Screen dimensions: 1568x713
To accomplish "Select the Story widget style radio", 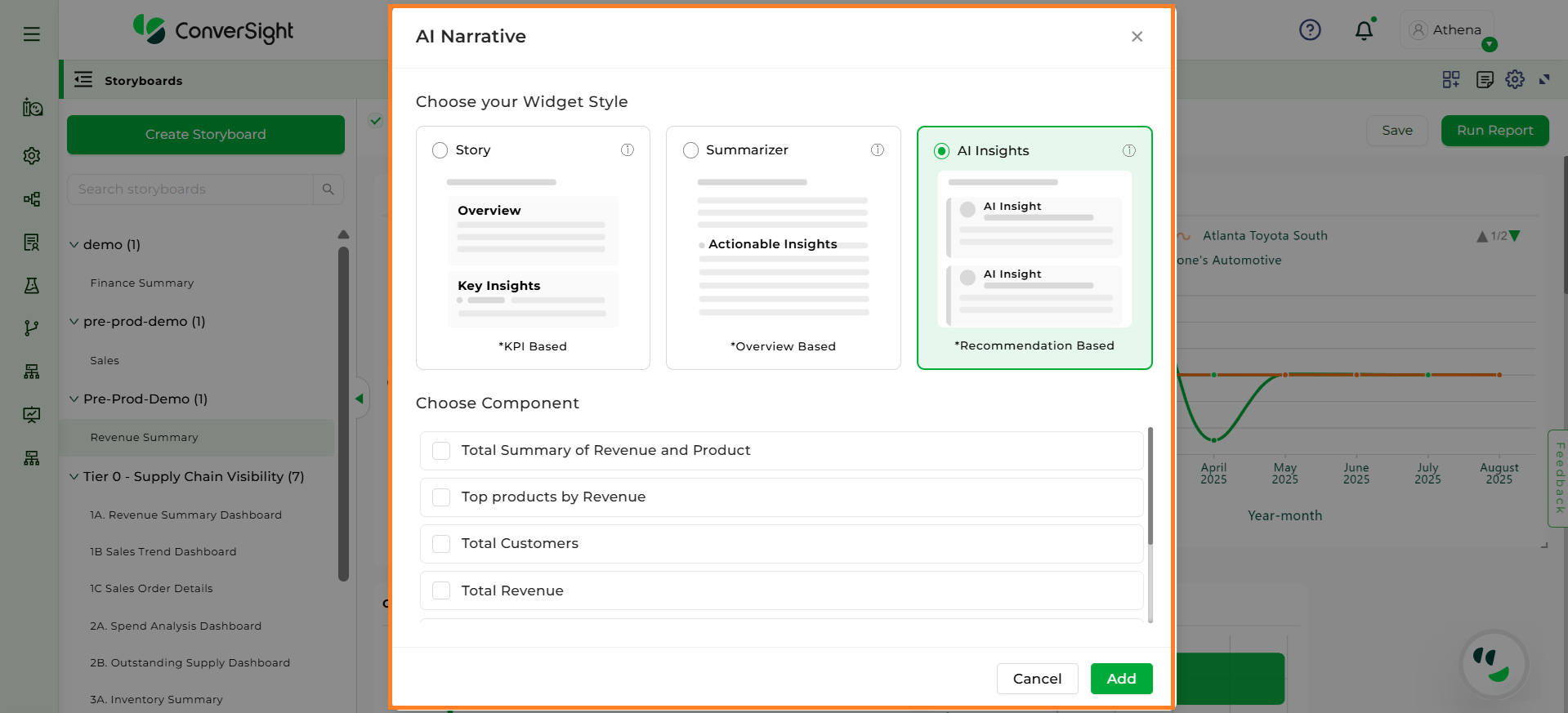I will [x=440, y=150].
